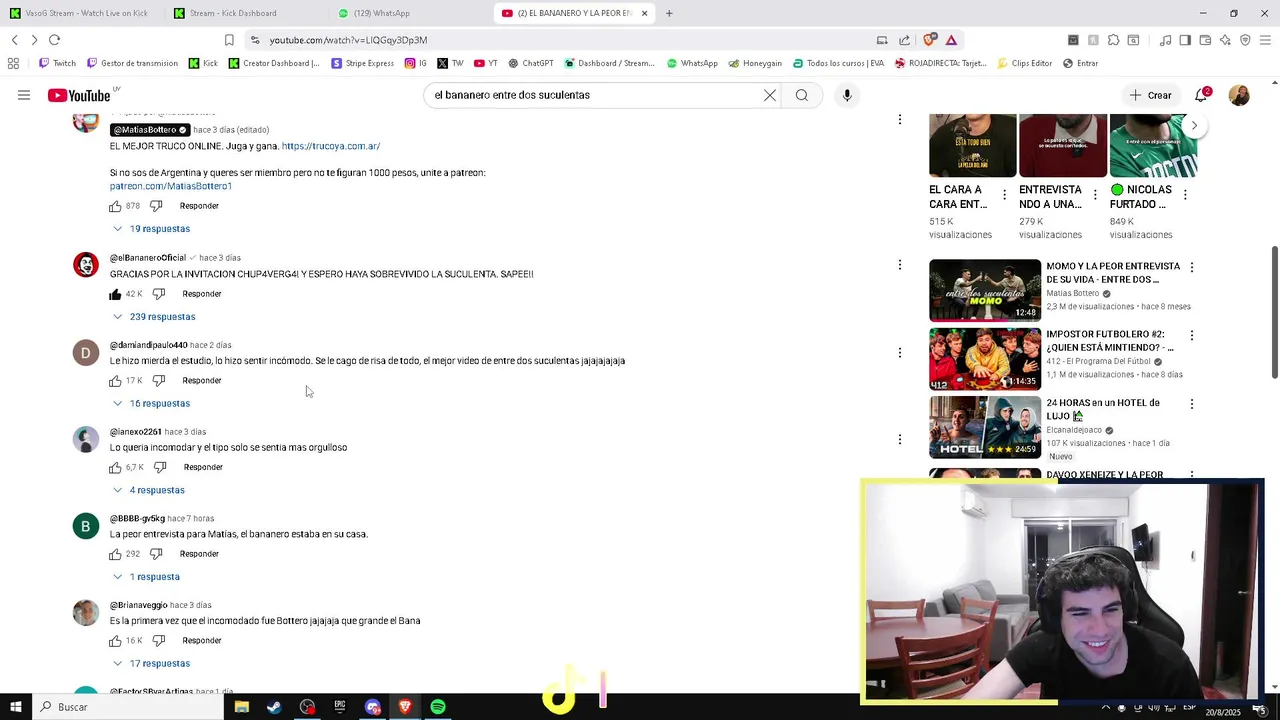Open a new browser tab
1280x720 pixels.
[x=669, y=13]
